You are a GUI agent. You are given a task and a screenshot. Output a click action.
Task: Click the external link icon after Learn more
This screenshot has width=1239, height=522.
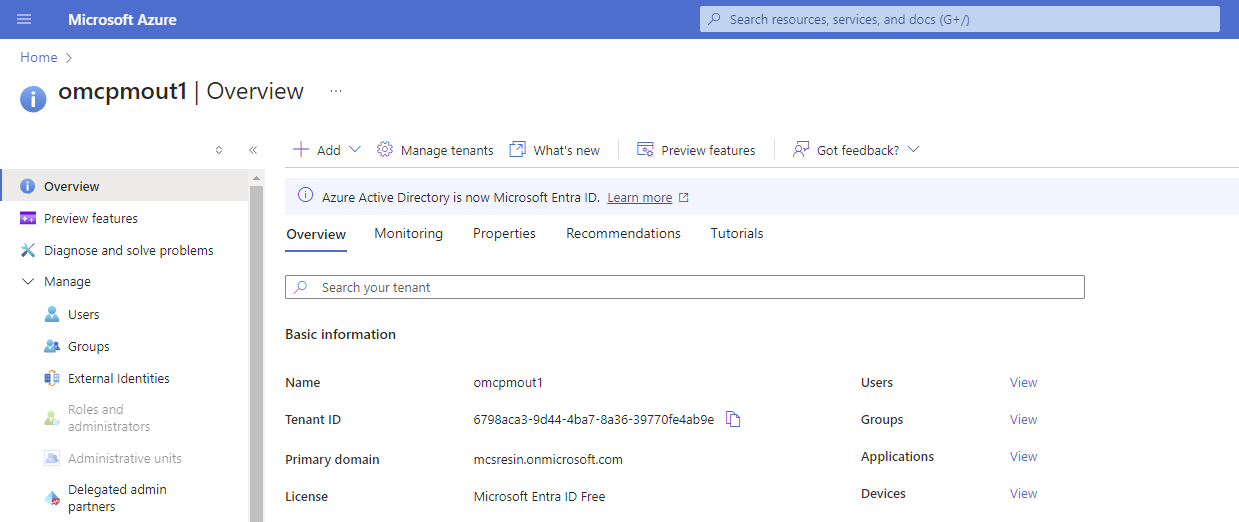tap(684, 197)
